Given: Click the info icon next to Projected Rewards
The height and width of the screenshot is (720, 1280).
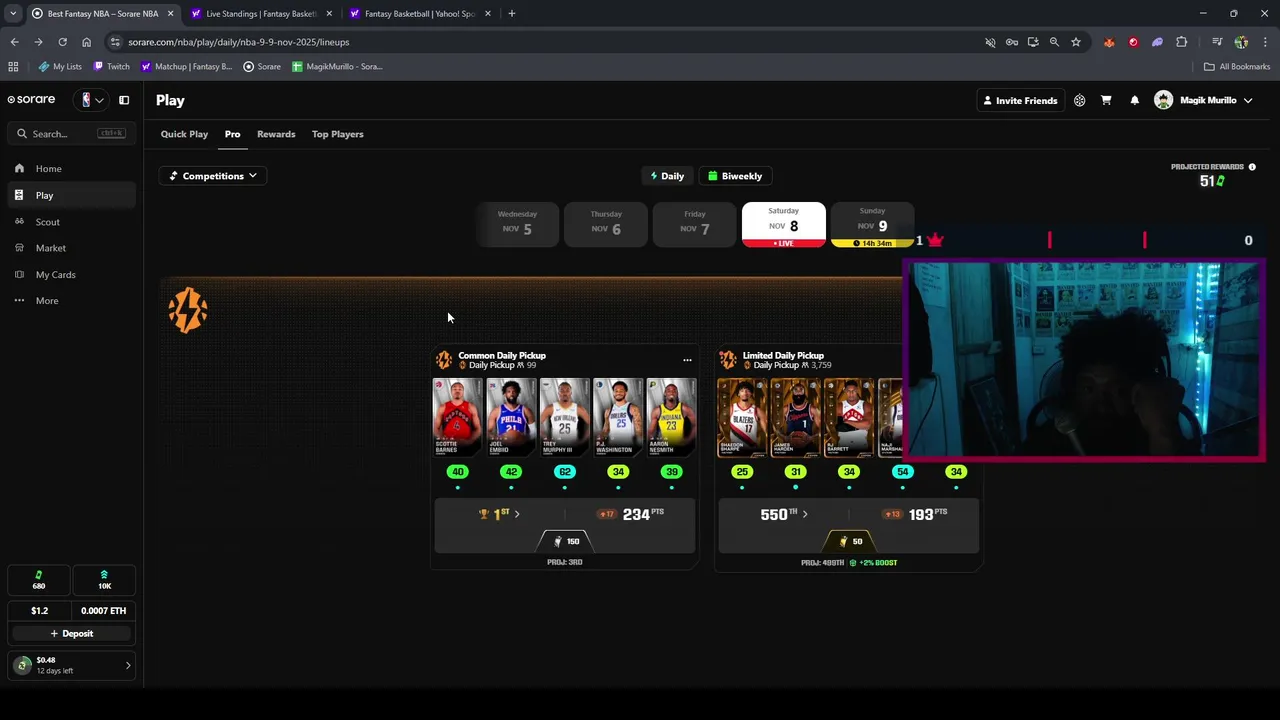Looking at the screenshot, I should point(1252,167).
